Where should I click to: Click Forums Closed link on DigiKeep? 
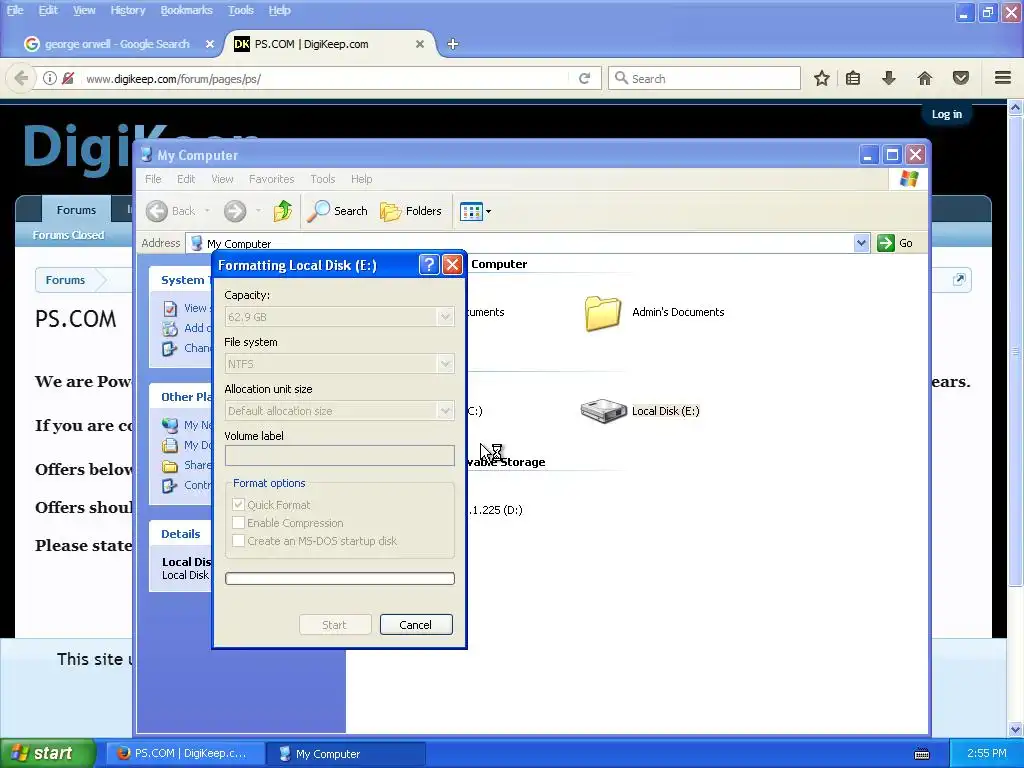point(68,234)
